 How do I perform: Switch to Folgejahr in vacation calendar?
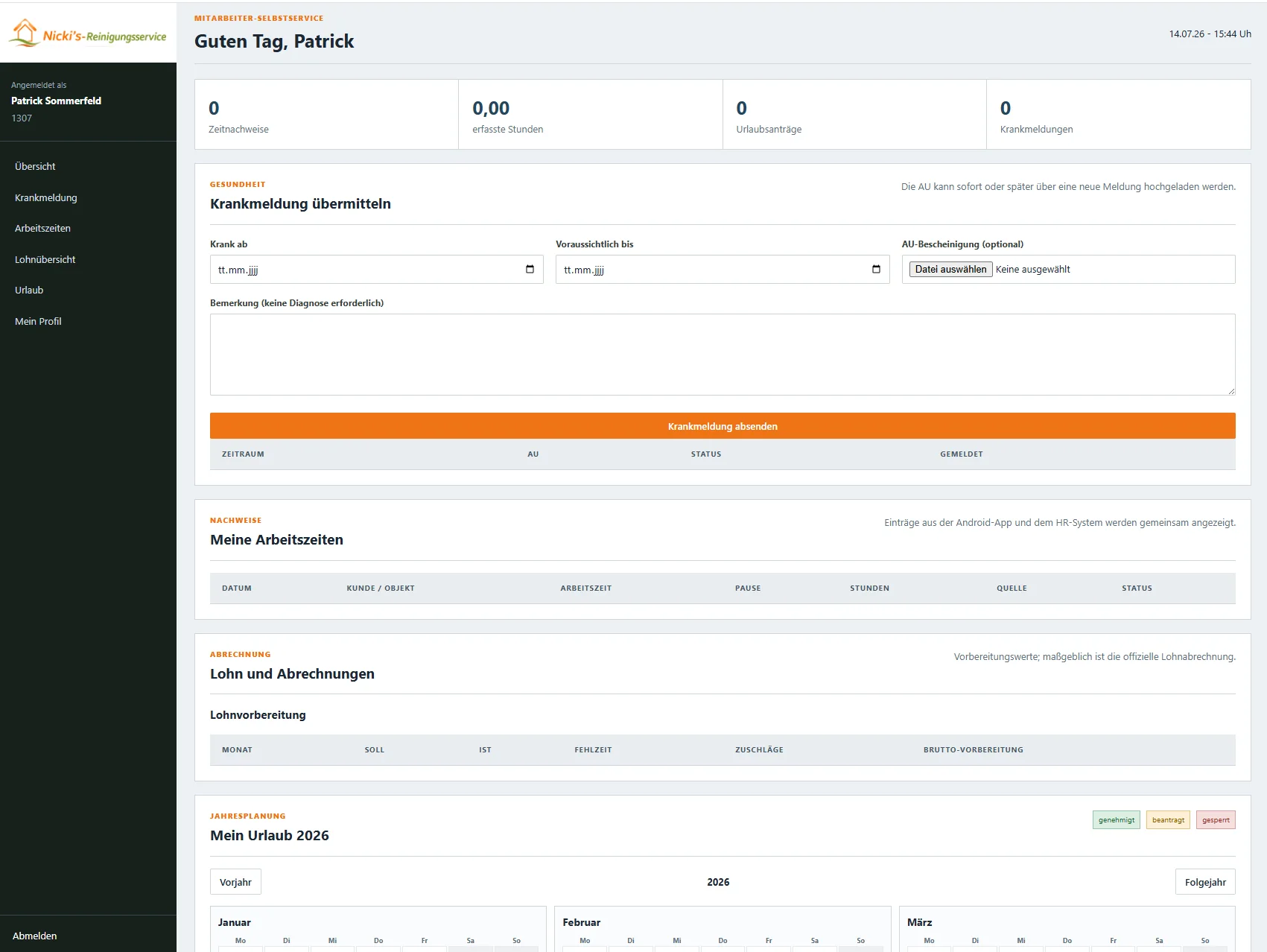click(1205, 882)
